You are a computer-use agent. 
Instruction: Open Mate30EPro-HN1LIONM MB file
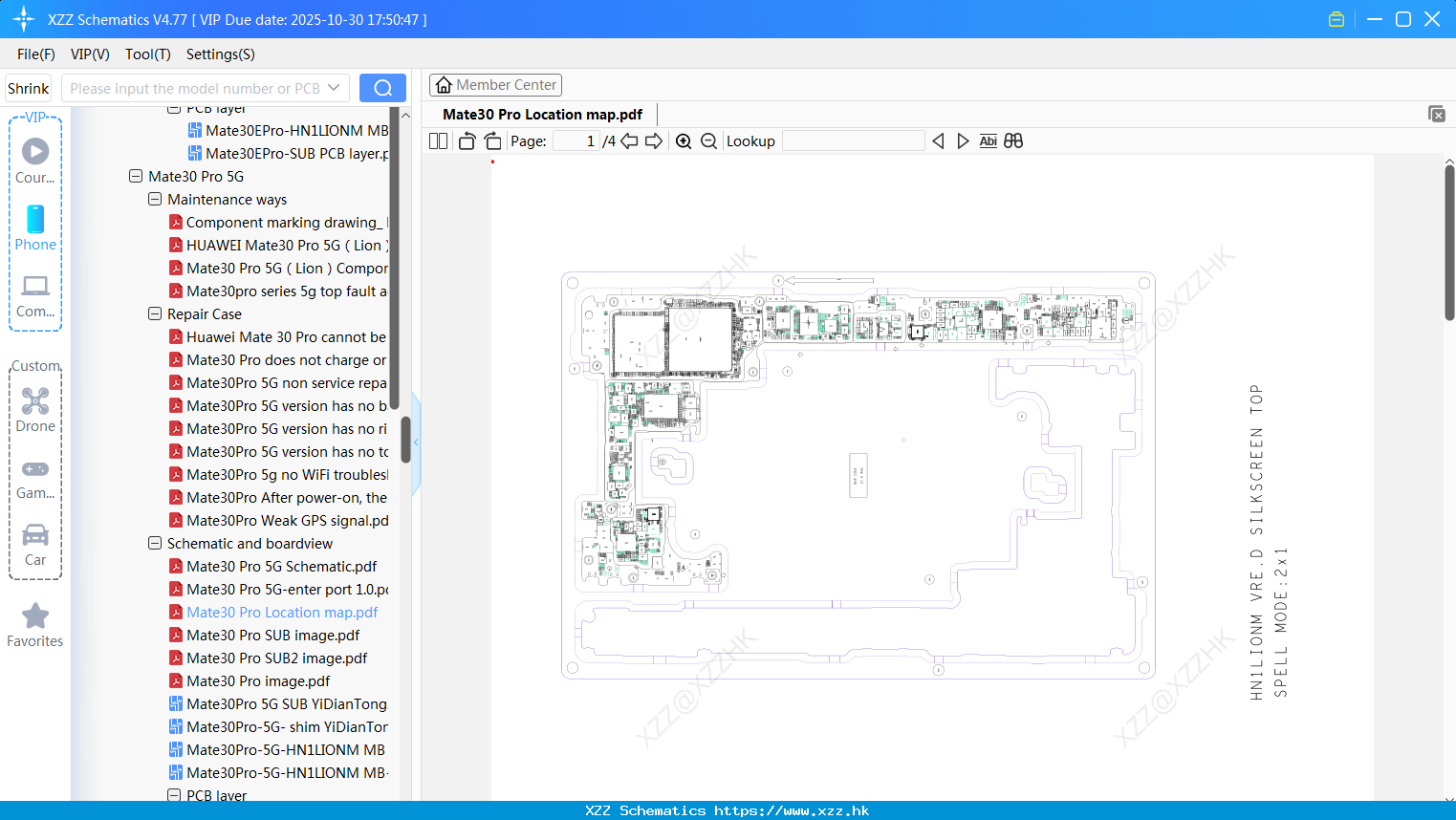(289, 130)
